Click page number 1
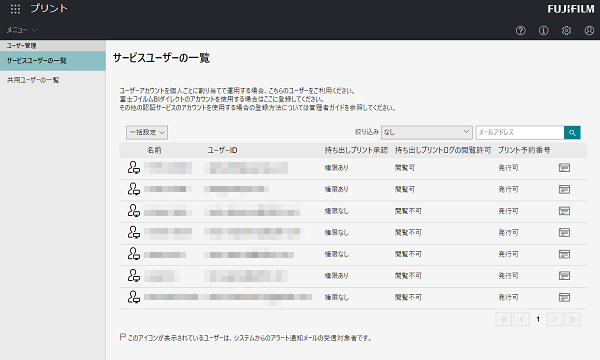600x360 pixels. coord(538,319)
